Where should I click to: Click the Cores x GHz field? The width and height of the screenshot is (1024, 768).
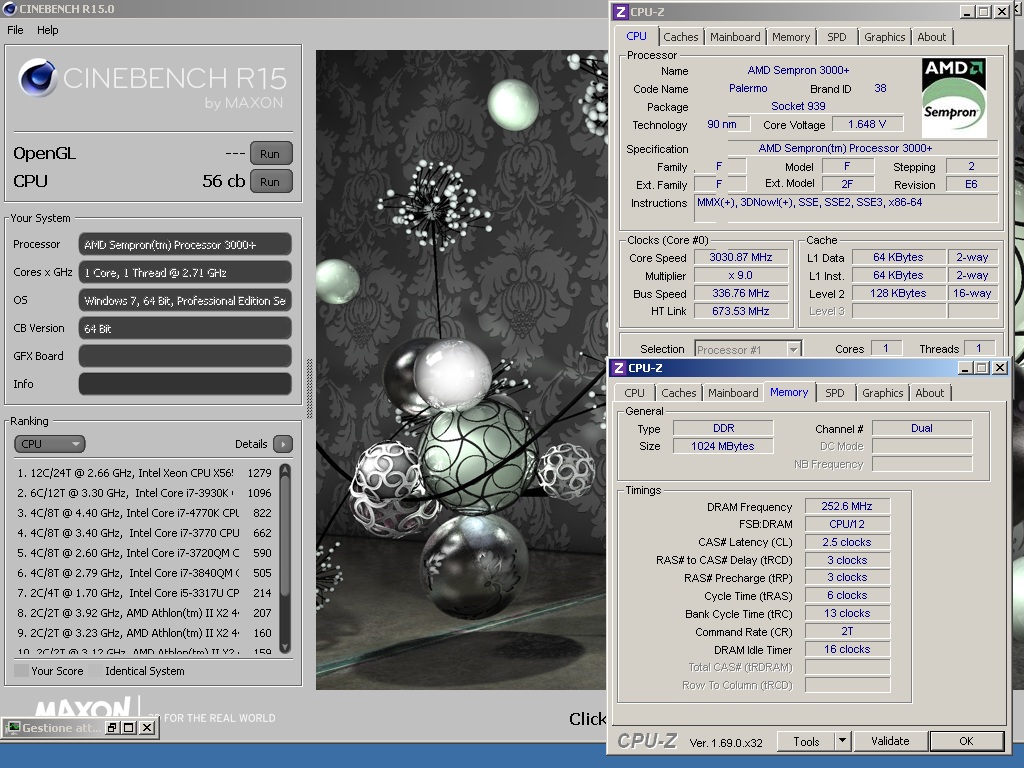(x=185, y=273)
